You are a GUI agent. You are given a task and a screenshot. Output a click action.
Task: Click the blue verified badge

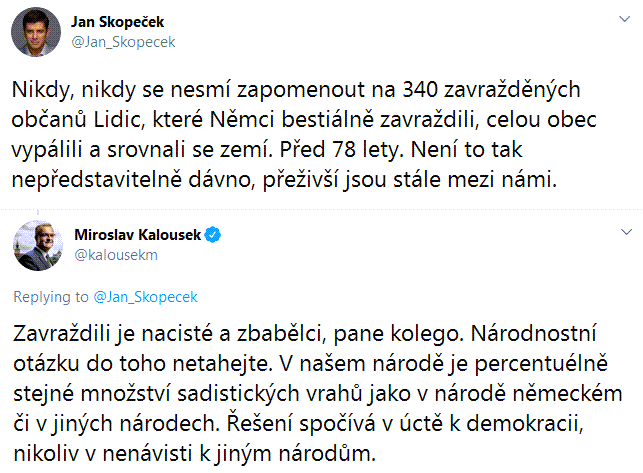click(x=214, y=235)
